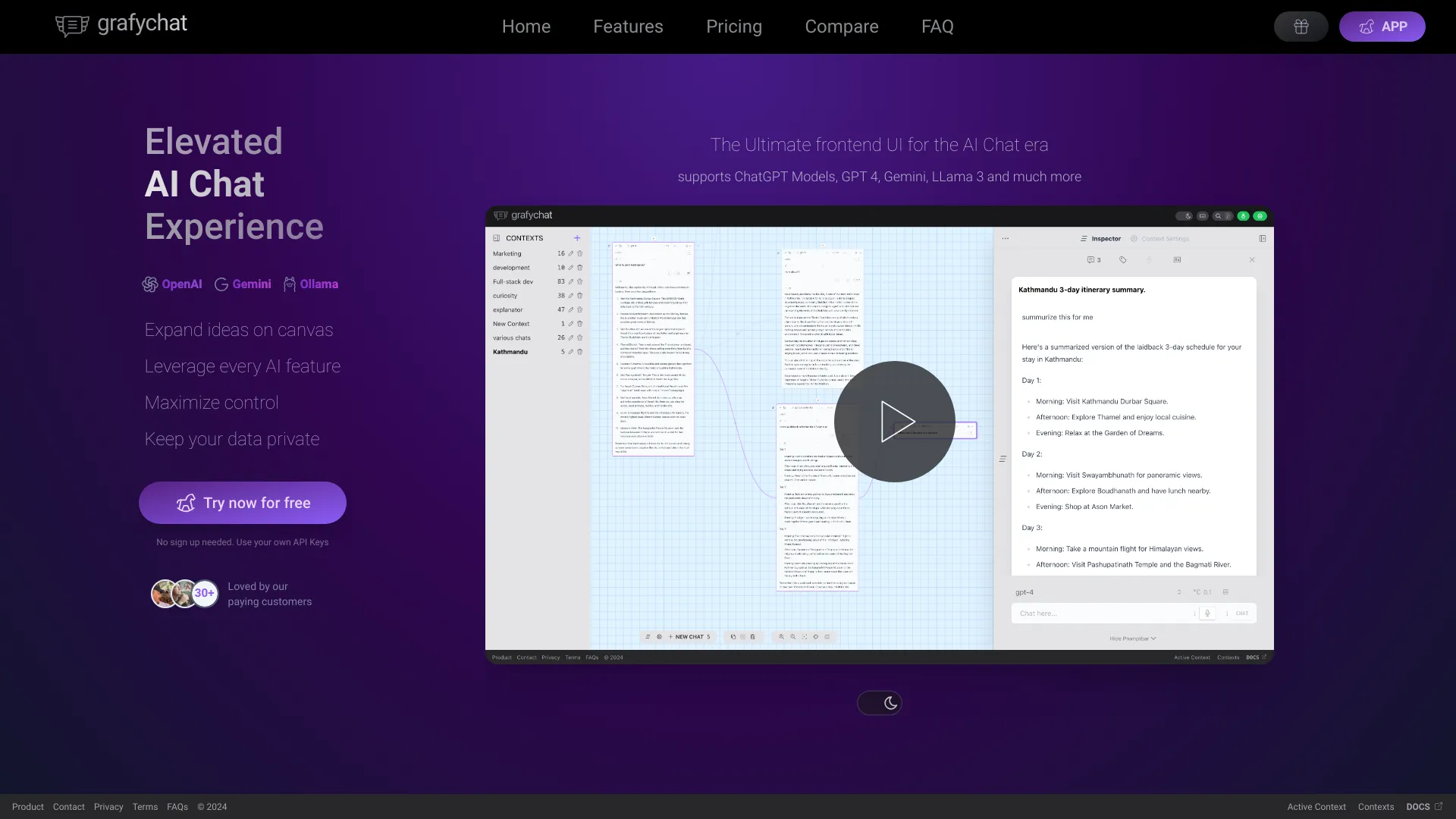Click the OpenAI icon label
Image resolution: width=1456 pixels, height=819 pixels.
[x=172, y=284]
